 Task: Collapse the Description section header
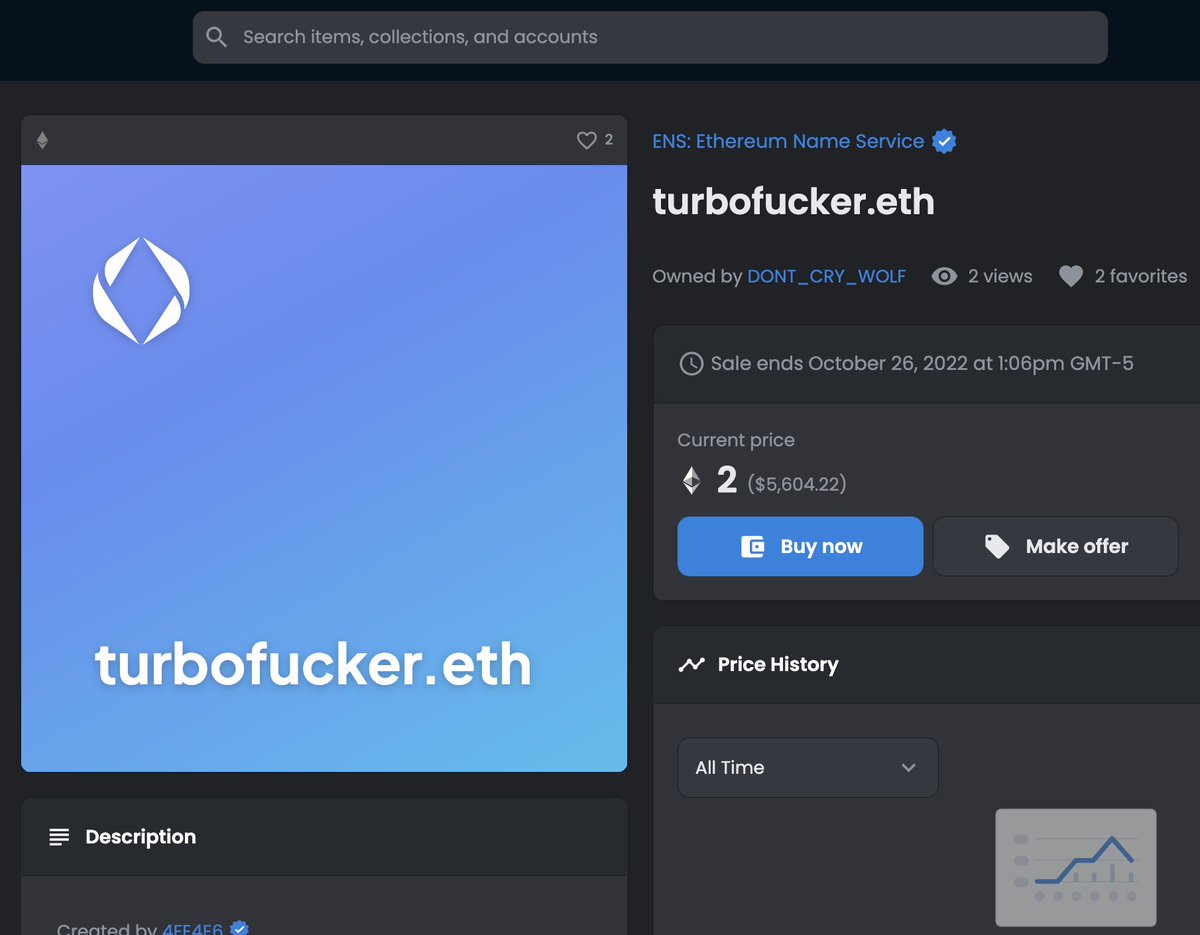point(324,837)
